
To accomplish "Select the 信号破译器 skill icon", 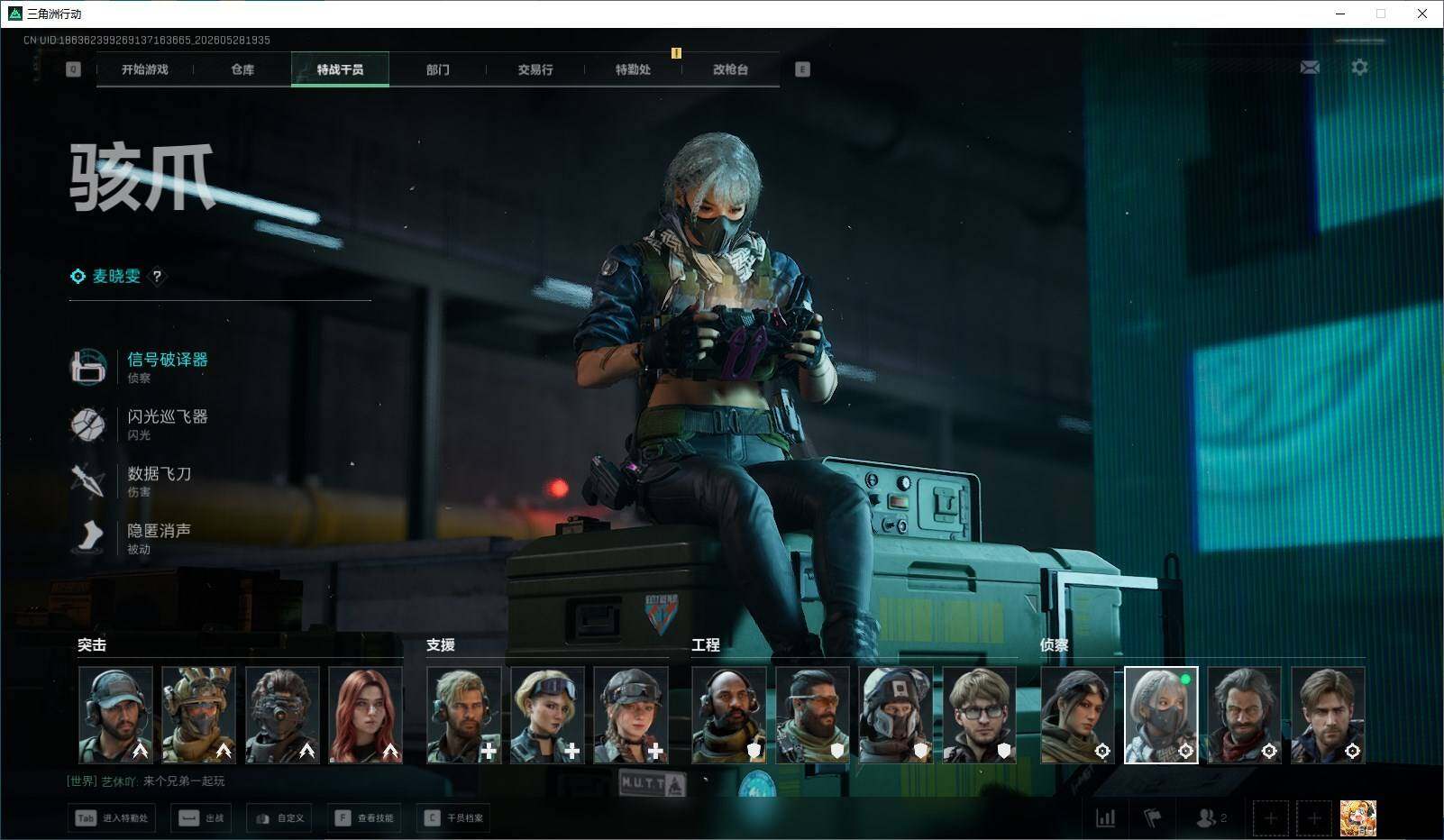I will 88,366.
